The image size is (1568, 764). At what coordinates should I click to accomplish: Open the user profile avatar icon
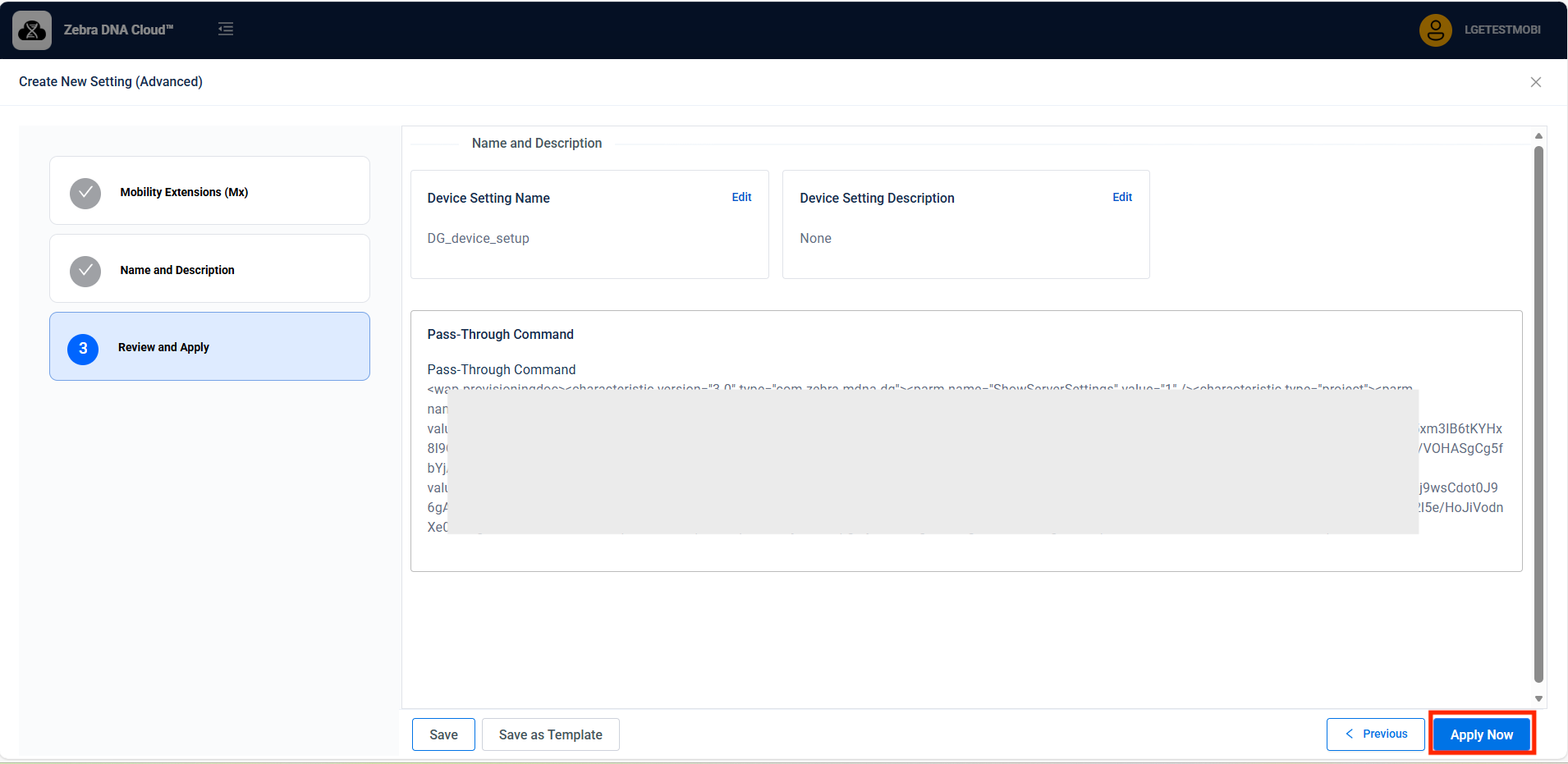(x=1435, y=30)
